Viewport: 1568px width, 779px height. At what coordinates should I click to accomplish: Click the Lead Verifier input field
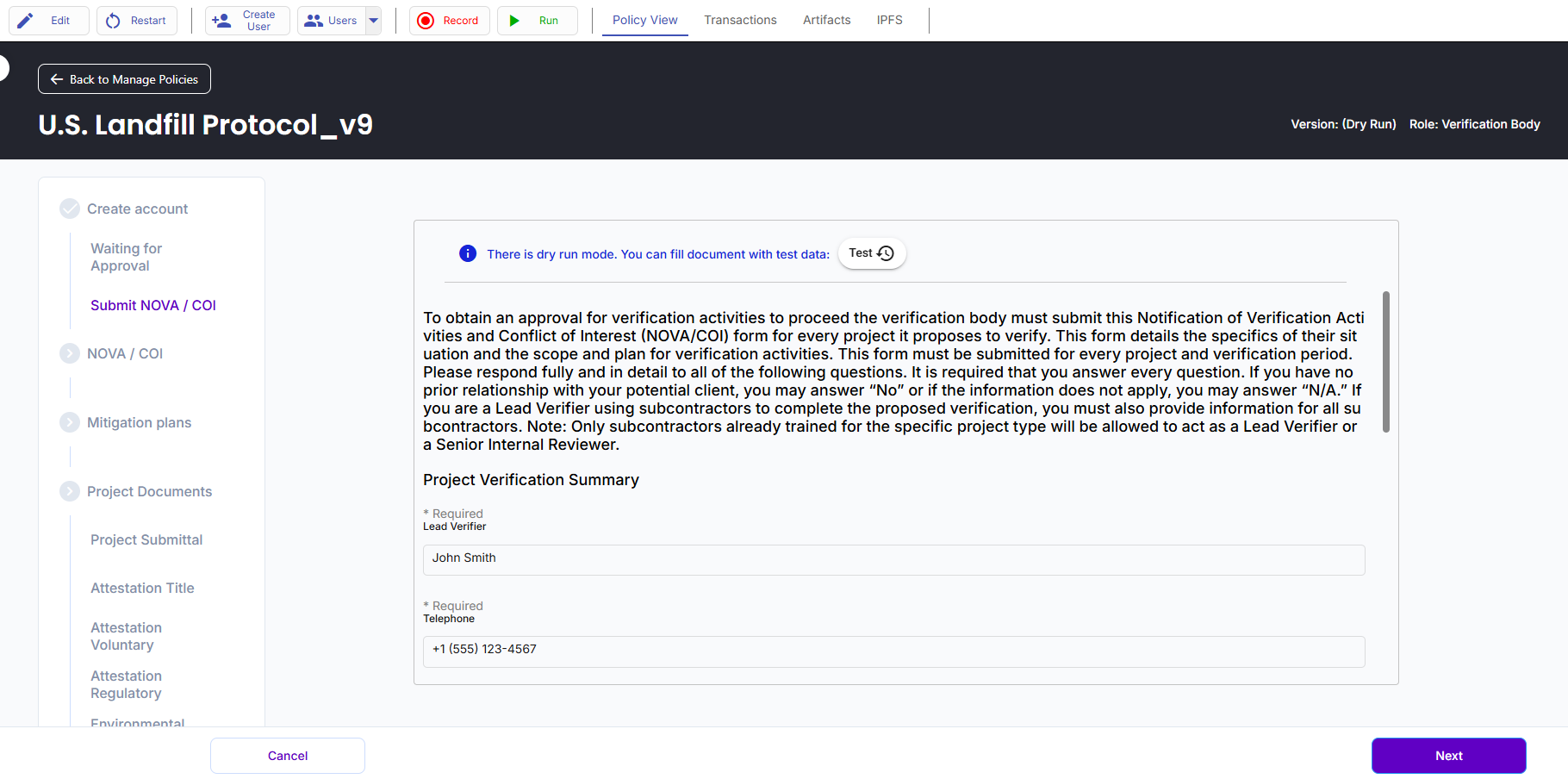click(x=893, y=559)
